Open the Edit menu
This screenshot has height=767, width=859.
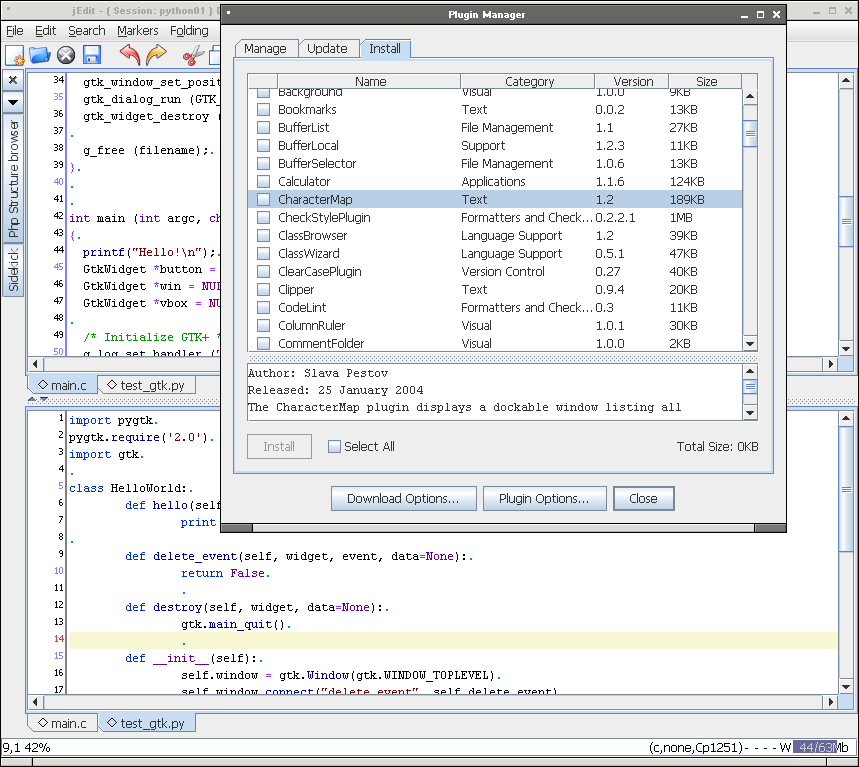45,31
